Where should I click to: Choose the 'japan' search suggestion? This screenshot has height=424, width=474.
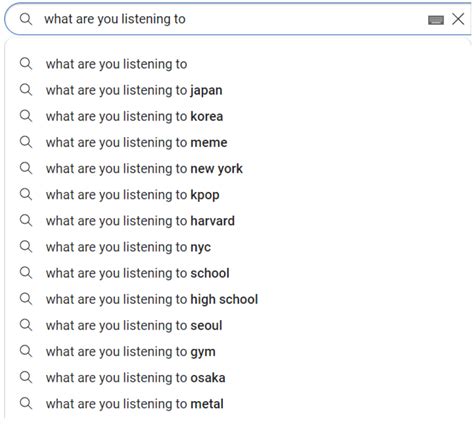point(238,90)
